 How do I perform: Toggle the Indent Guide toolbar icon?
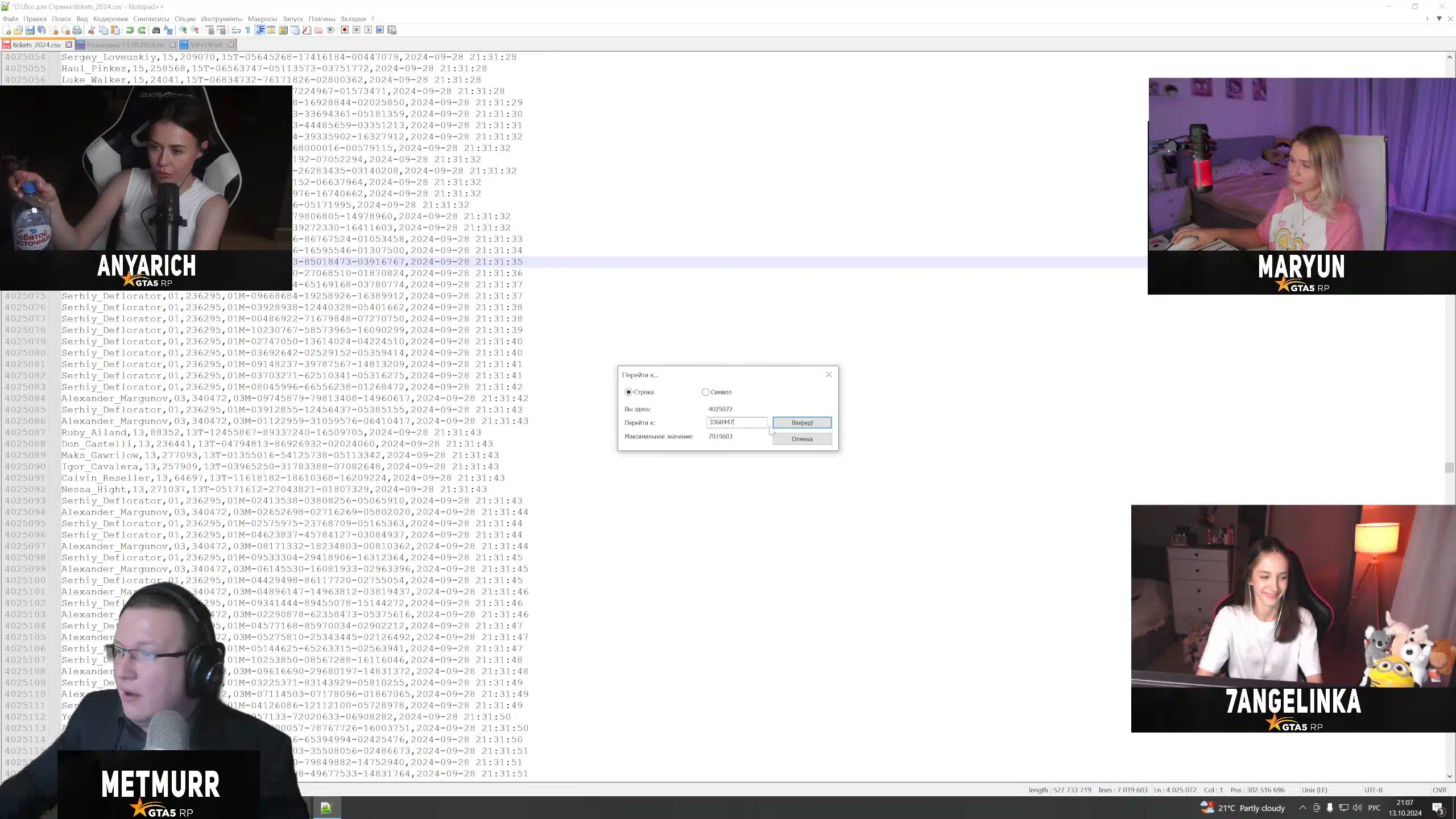coord(260,30)
